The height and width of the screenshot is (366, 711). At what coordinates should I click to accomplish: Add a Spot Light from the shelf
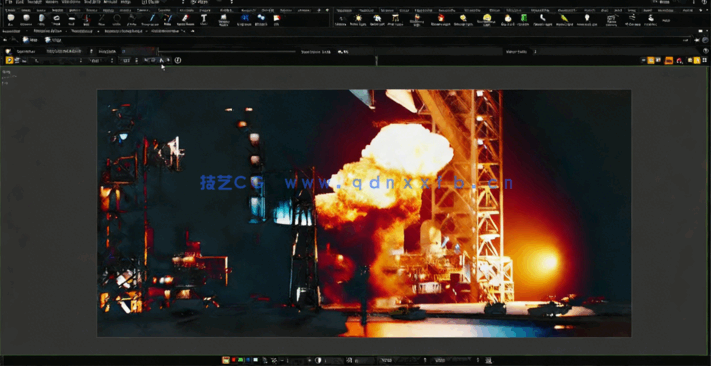coord(377,19)
